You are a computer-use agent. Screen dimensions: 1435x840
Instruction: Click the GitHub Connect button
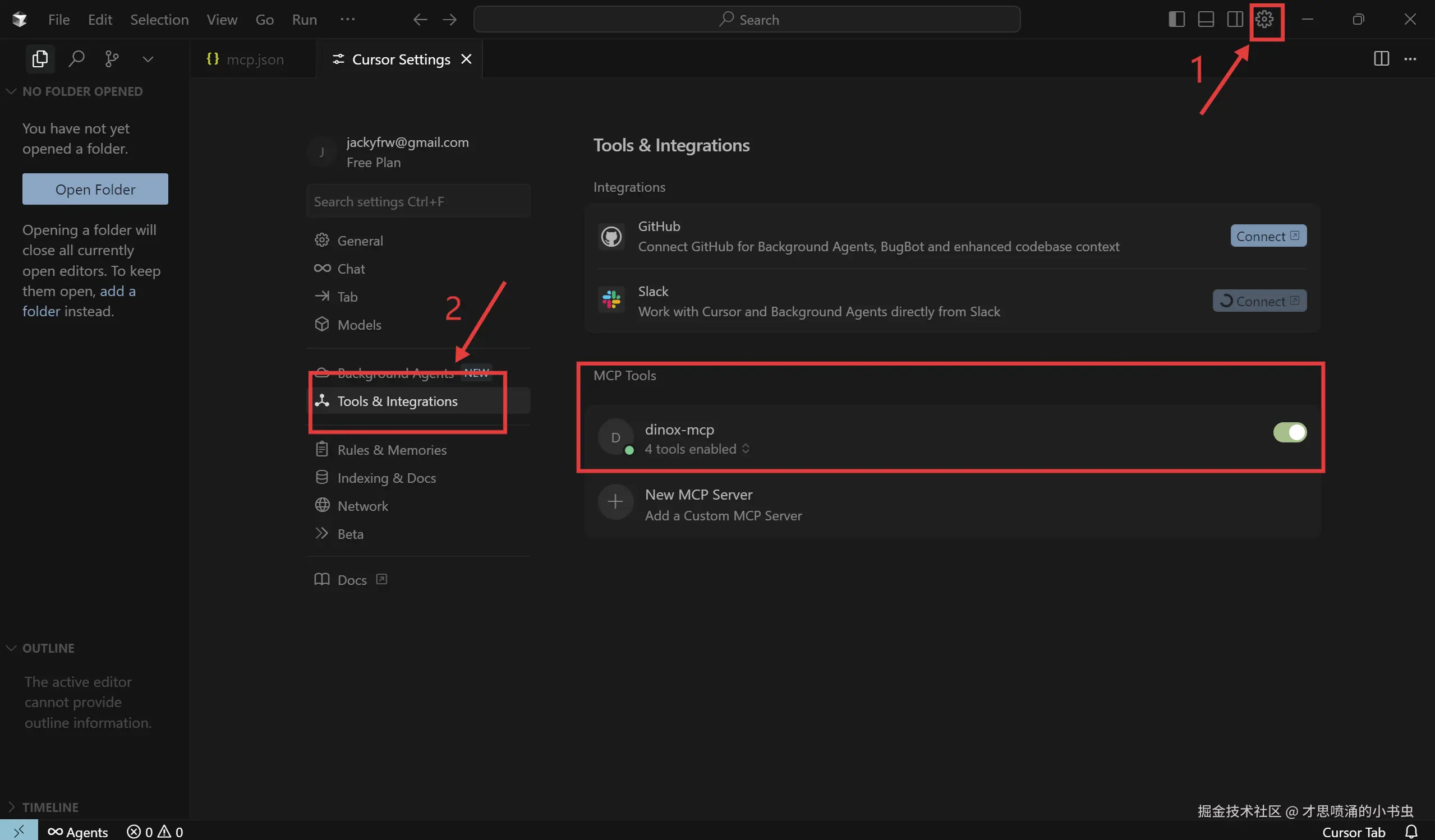(x=1268, y=236)
